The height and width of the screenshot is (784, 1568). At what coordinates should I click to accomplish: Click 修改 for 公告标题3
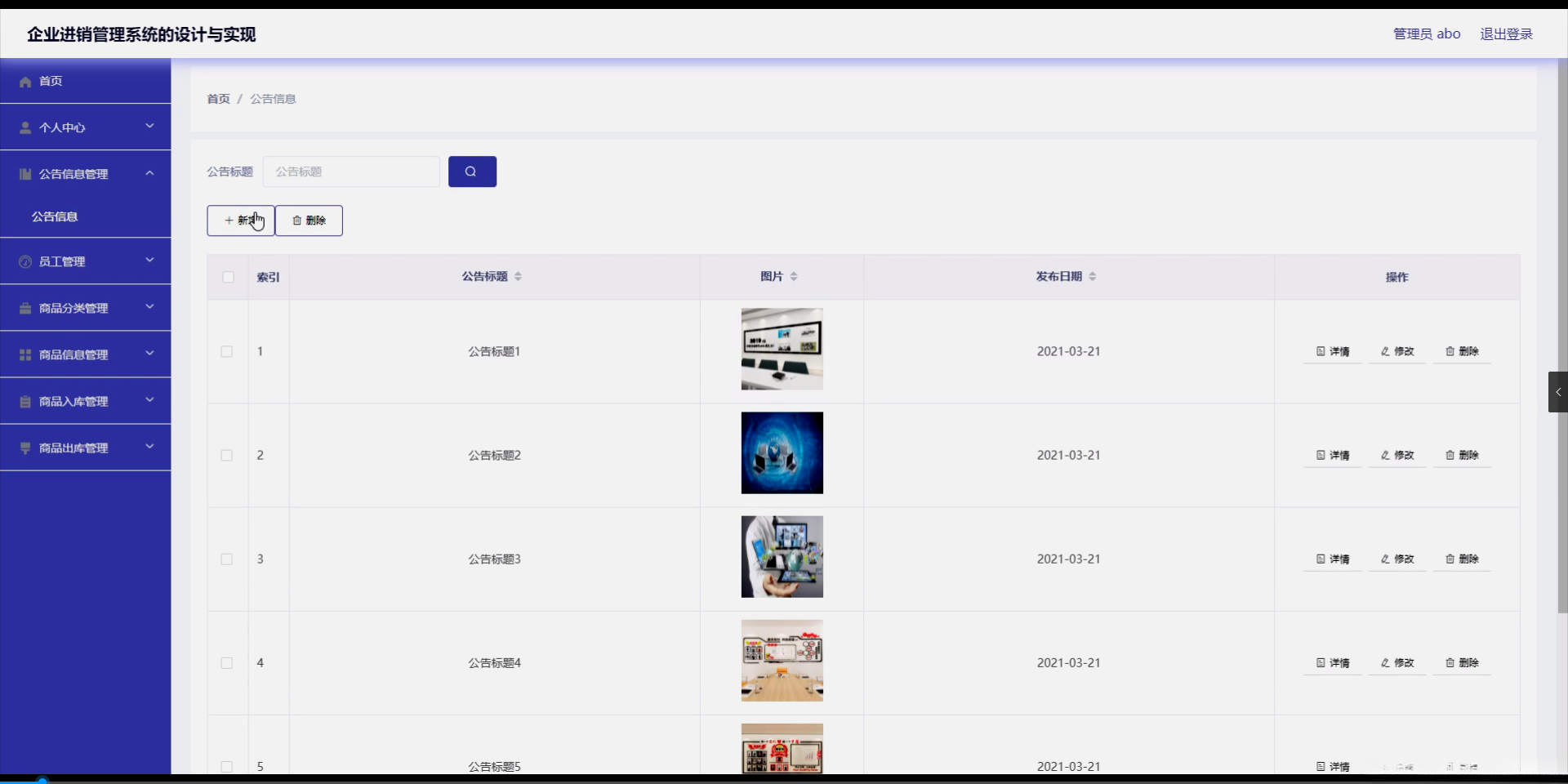pos(1397,559)
